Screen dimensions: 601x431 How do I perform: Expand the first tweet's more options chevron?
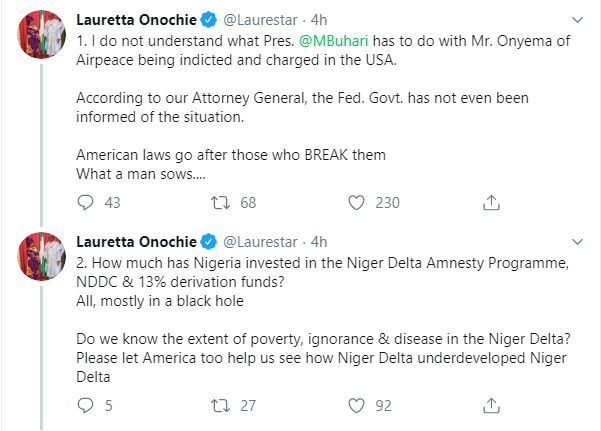tap(576, 18)
